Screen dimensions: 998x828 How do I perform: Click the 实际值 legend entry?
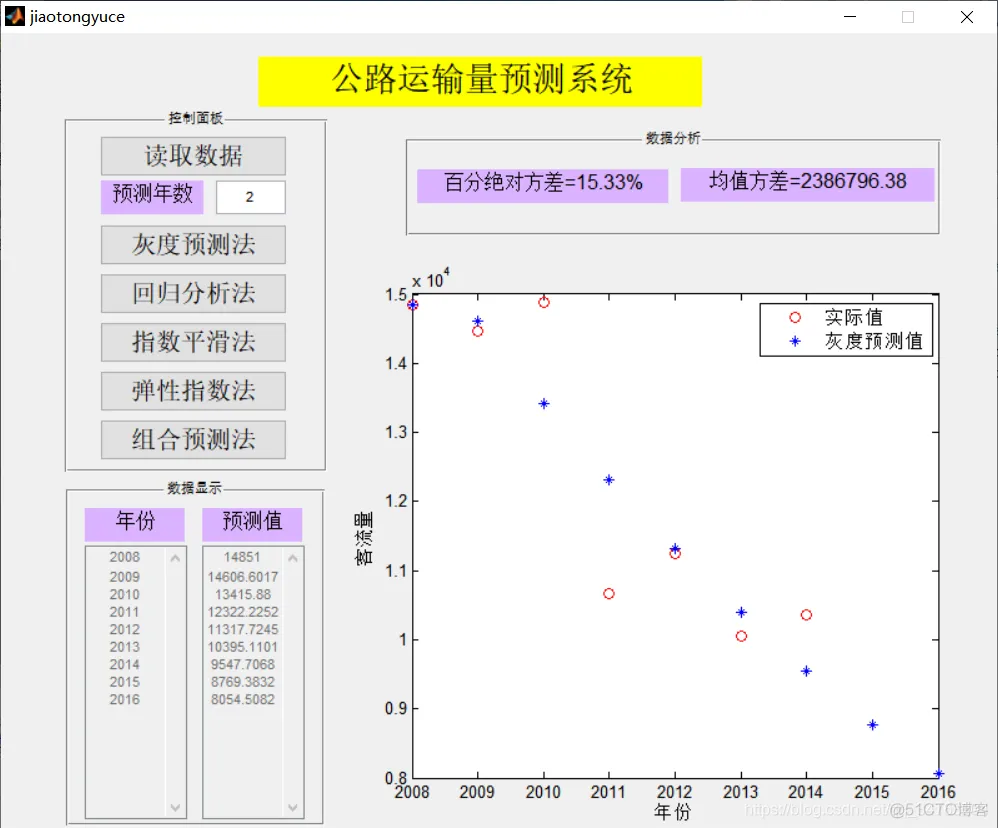pos(855,317)
